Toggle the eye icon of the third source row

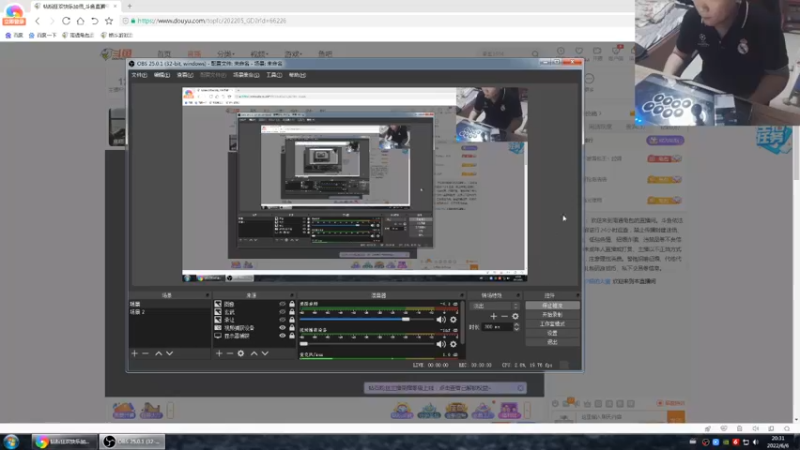point(282,320)
